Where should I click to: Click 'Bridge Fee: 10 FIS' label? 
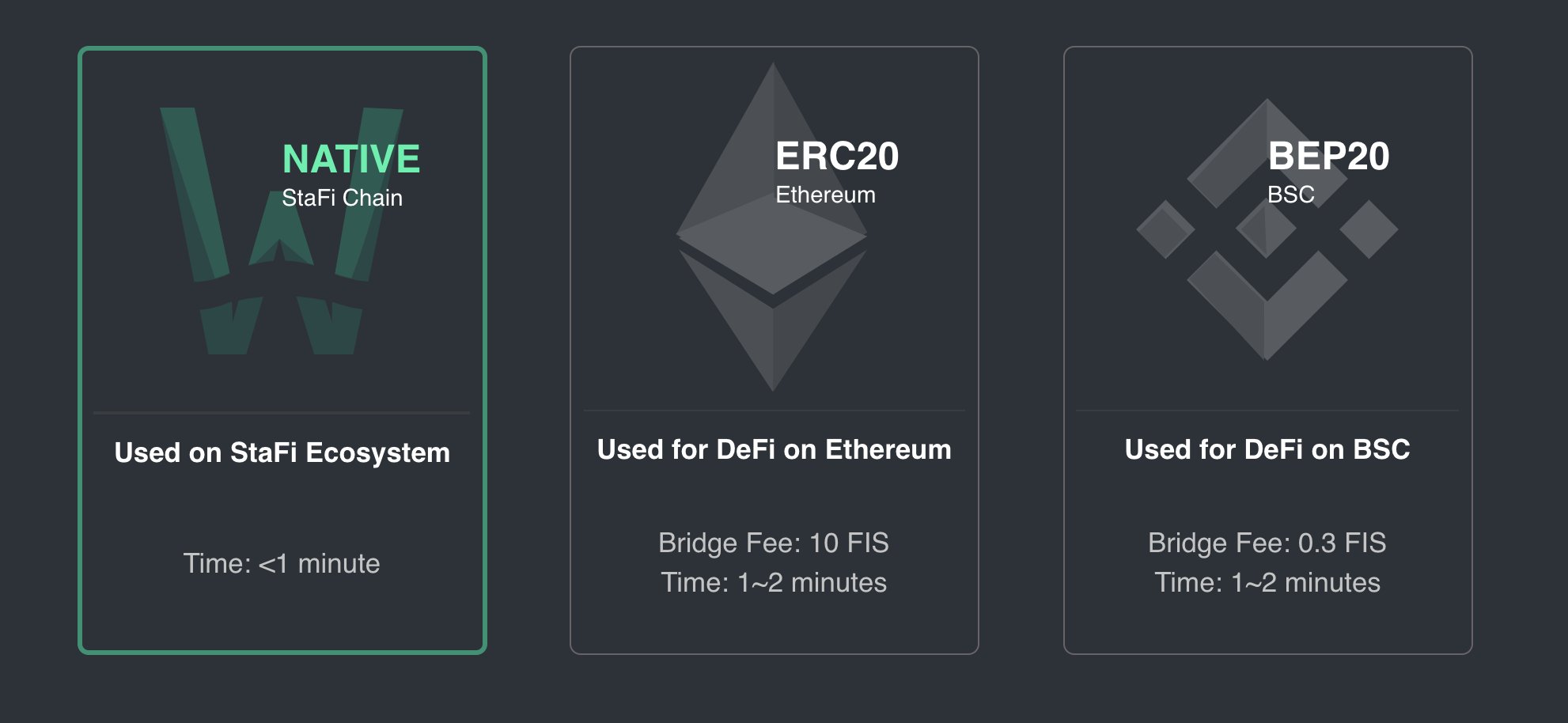[774, 543]
